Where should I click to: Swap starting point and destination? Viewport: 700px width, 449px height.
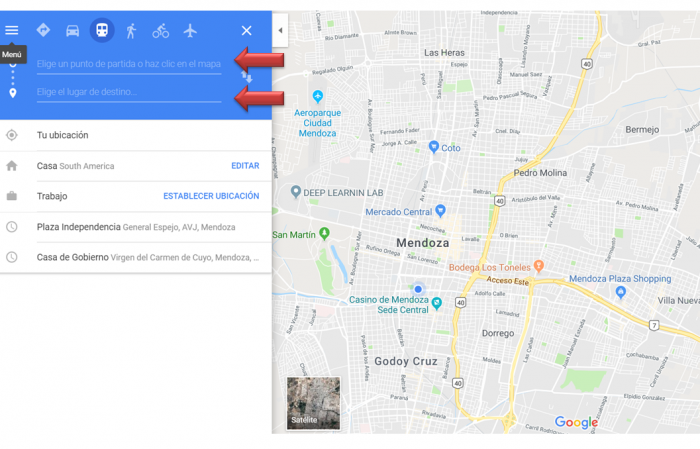247,77
